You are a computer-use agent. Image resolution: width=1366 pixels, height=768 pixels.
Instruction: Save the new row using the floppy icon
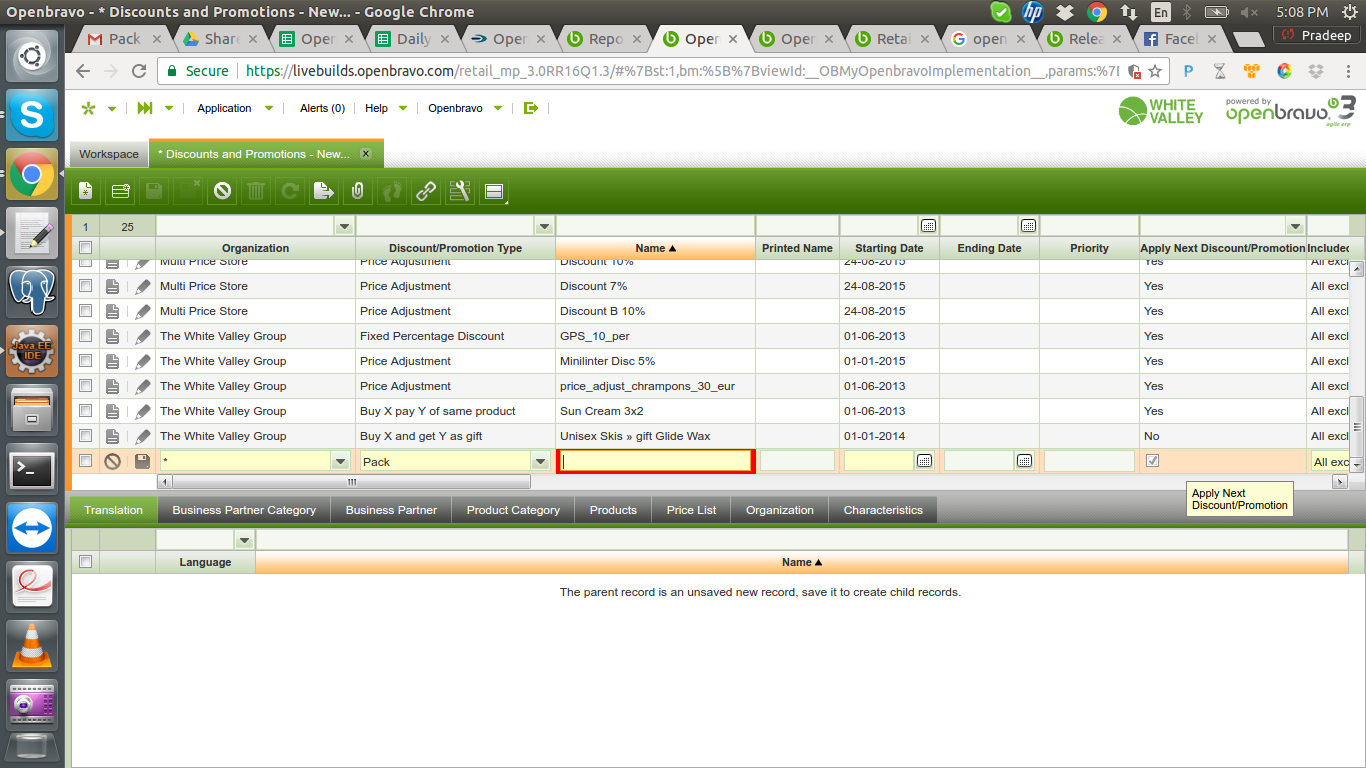(x=143, y=461)
